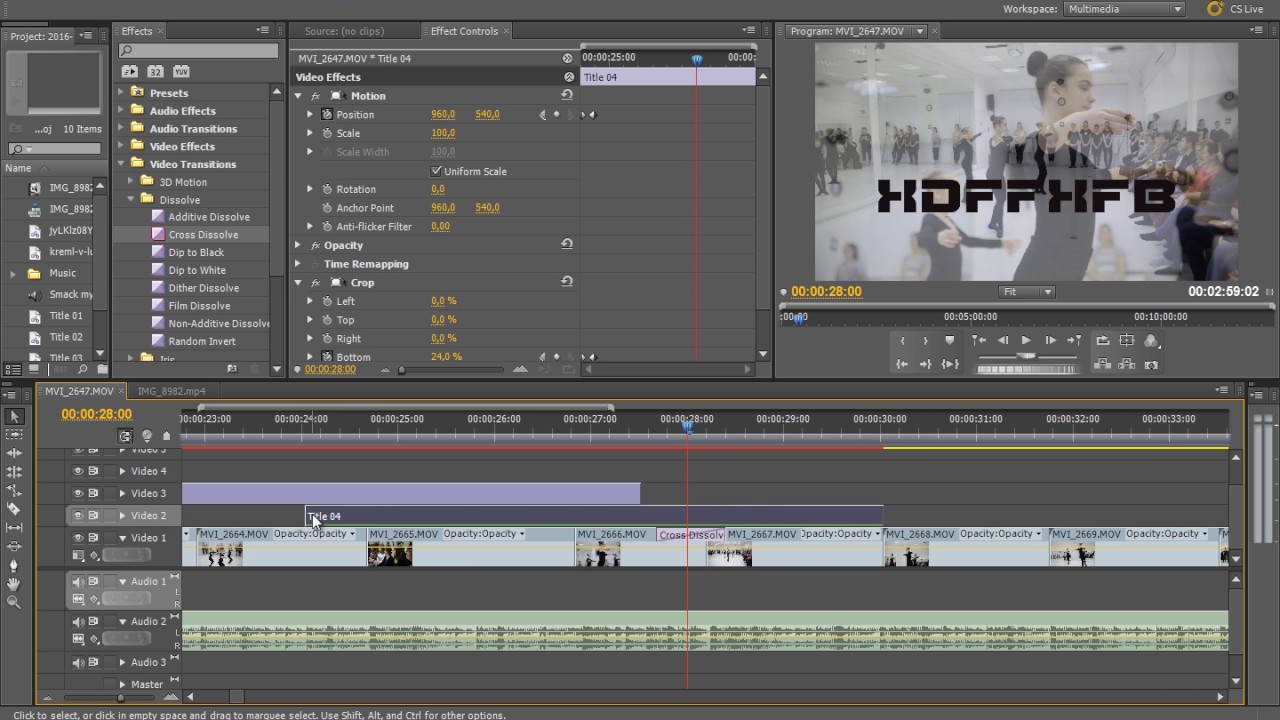Select Dip to Black transition

196,252
